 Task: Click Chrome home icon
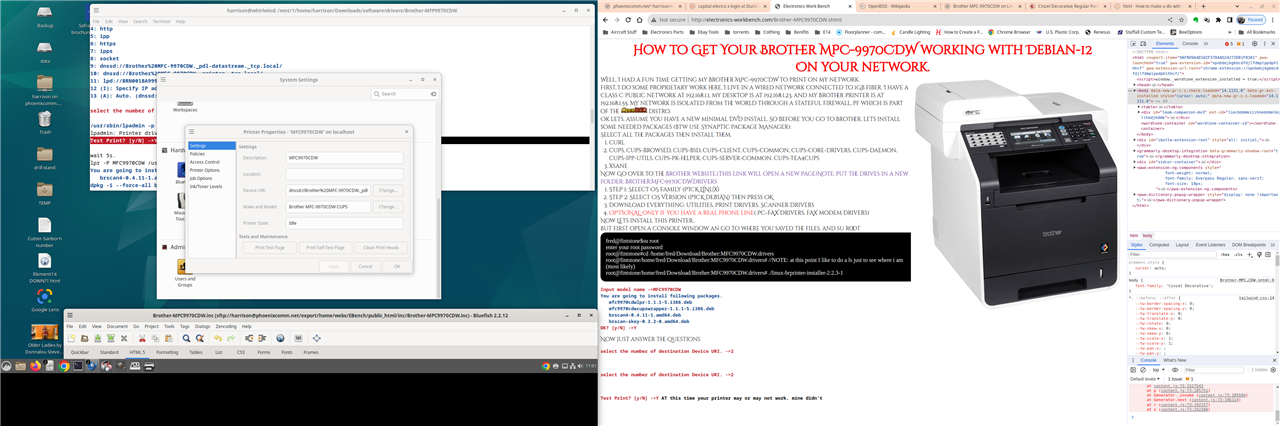pos(639,20)
